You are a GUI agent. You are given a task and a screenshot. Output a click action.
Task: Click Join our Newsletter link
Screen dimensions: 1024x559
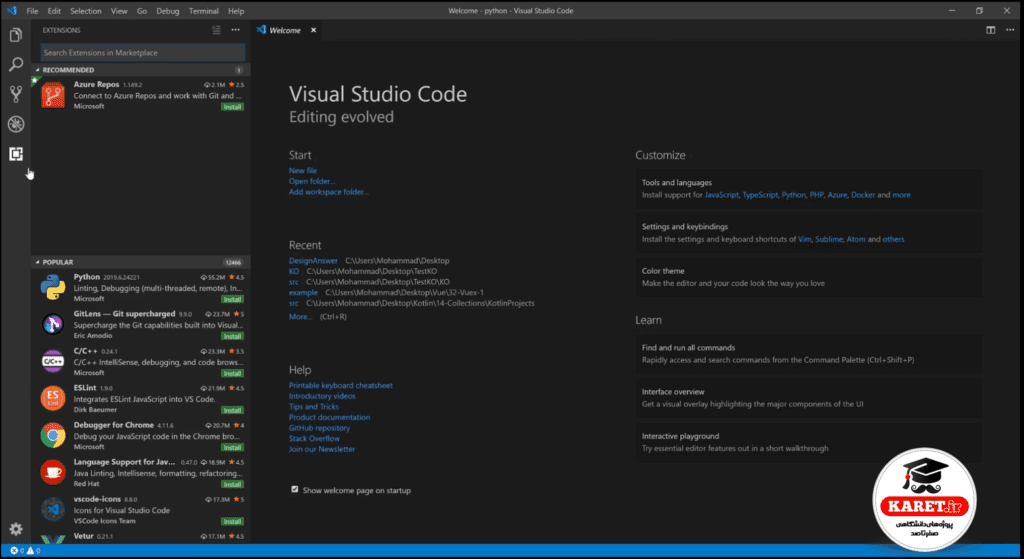322,449
